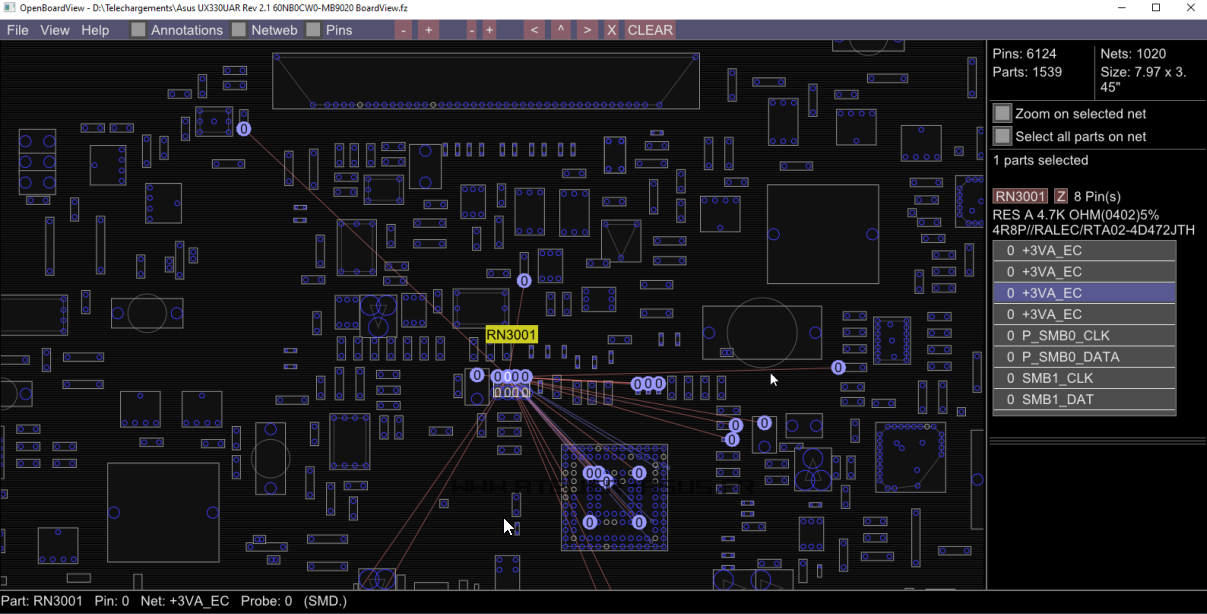Viewport: 1207px width, 614px height.
Task: Select the P_SMB0_CLK pin row
Action: pyautogui.click(x=1084, y=336)
